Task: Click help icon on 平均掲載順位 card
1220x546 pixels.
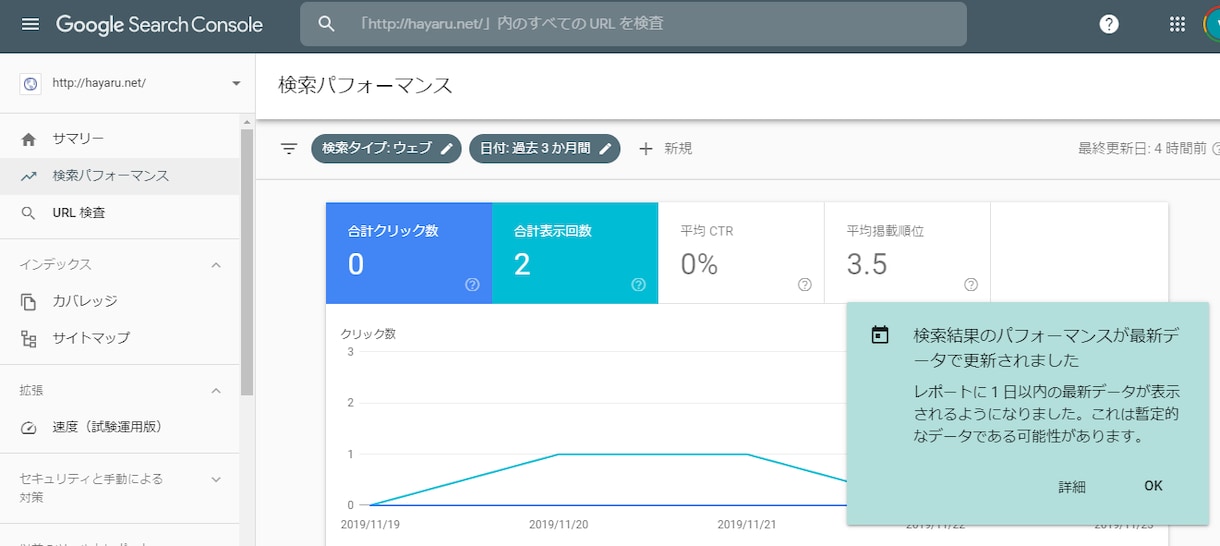Action: 970,285
